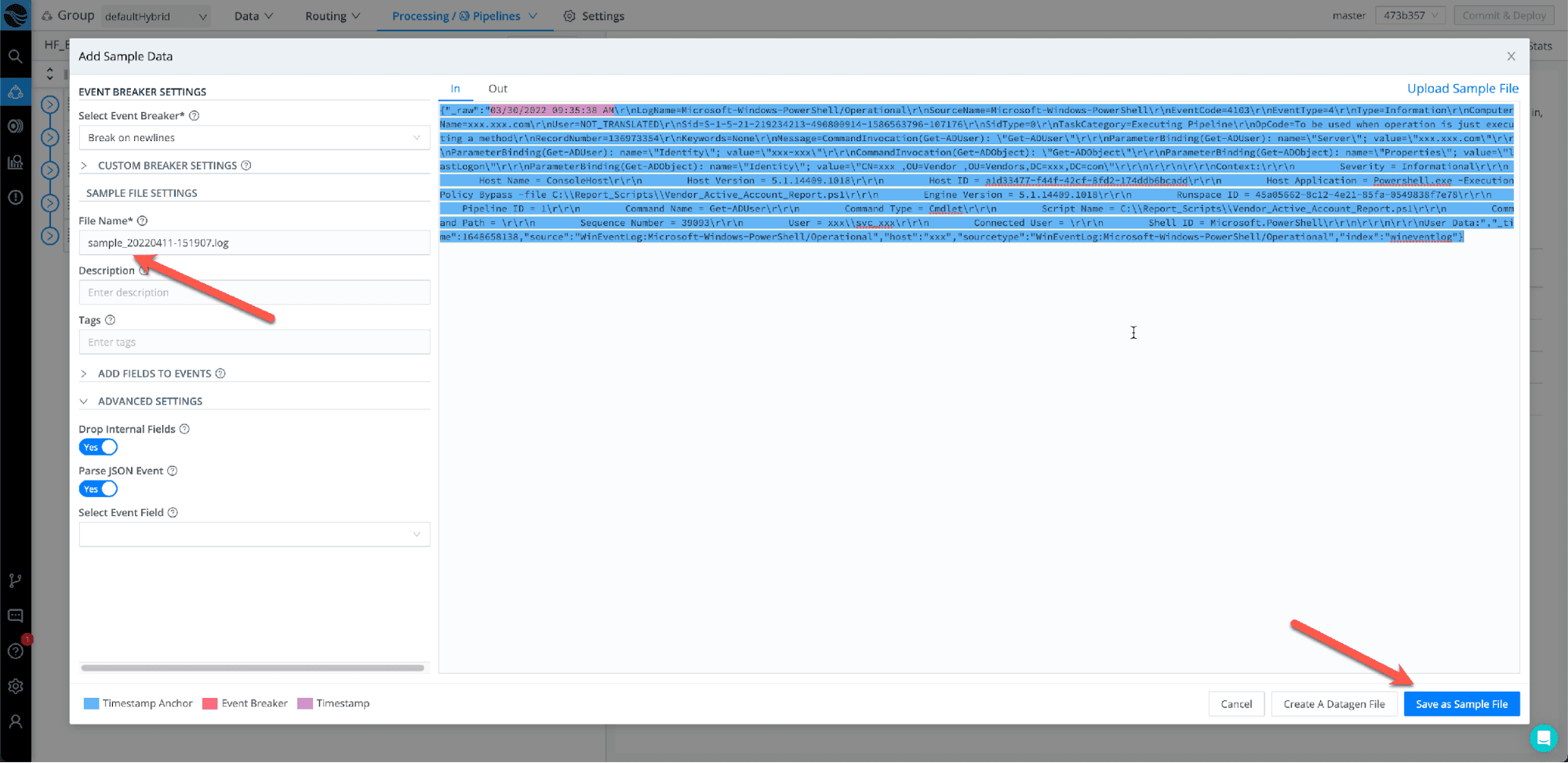Screen dimensions: 1568x763
Task: Click the Upload Sample File link
Action: point(1462,89)
